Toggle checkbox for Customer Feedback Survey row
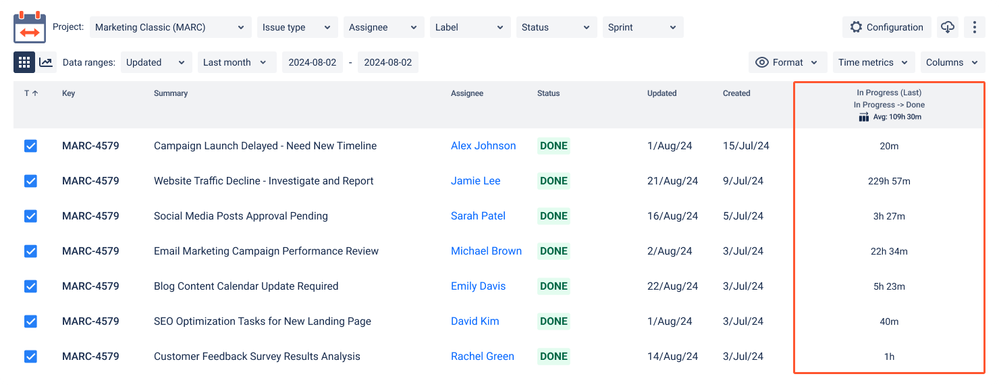 [31, 356]
